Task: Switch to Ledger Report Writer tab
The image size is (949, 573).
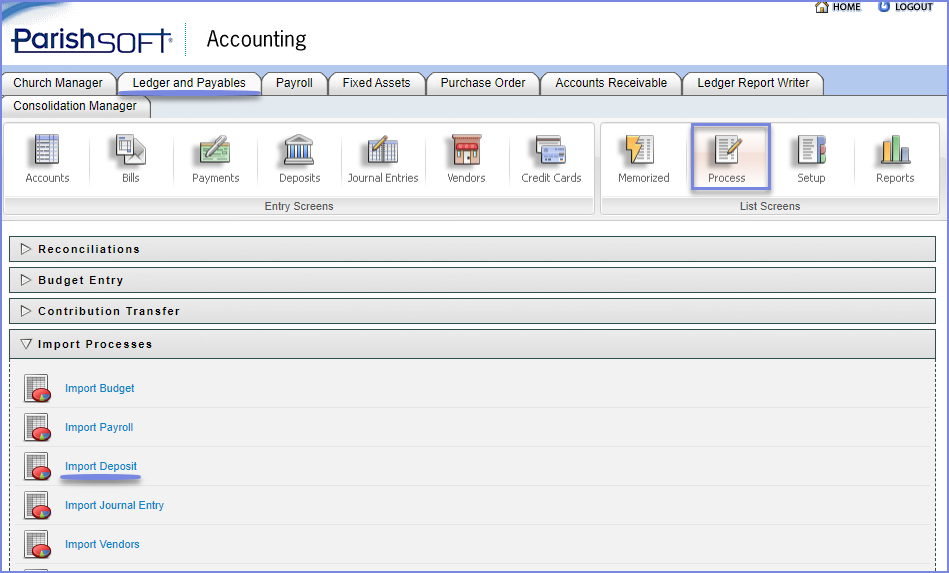Action: [753, 83]
